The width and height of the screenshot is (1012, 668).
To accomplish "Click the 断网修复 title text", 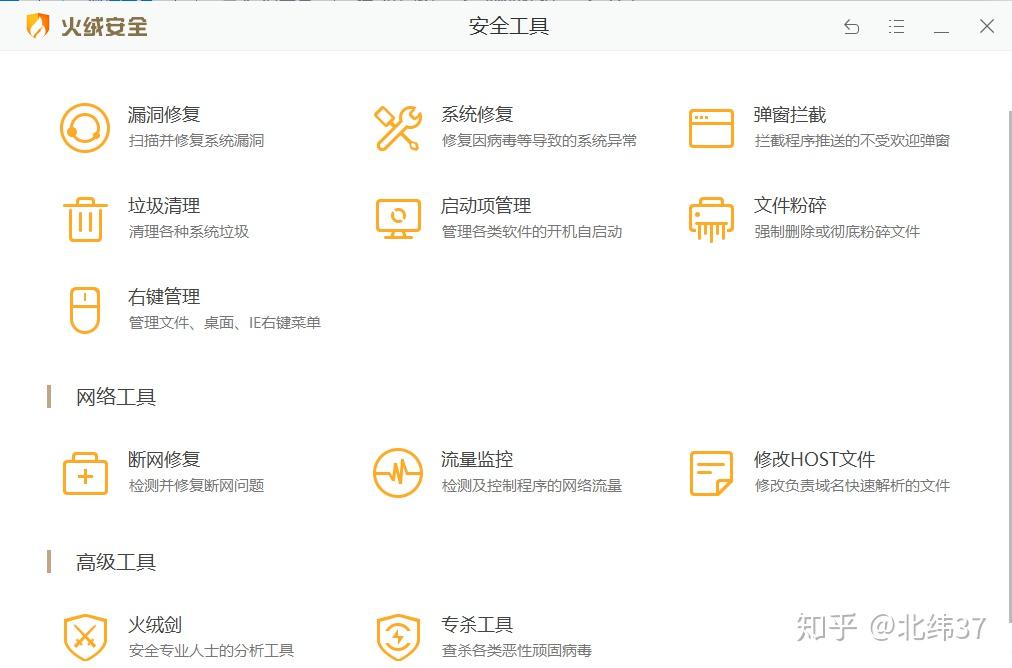I will click(164, 460).
